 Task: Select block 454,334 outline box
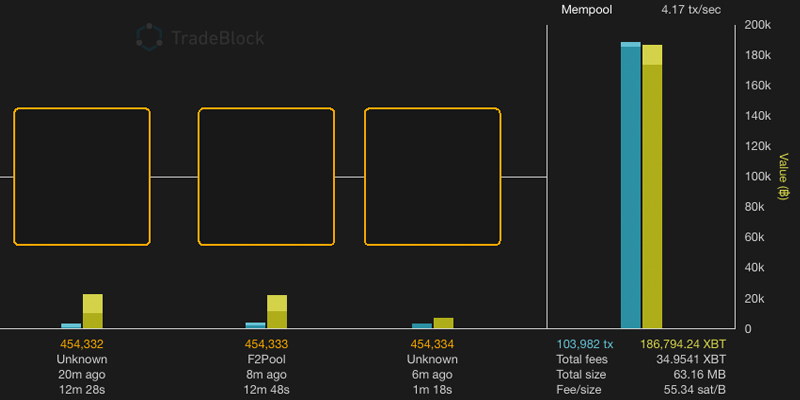[432, 177]
